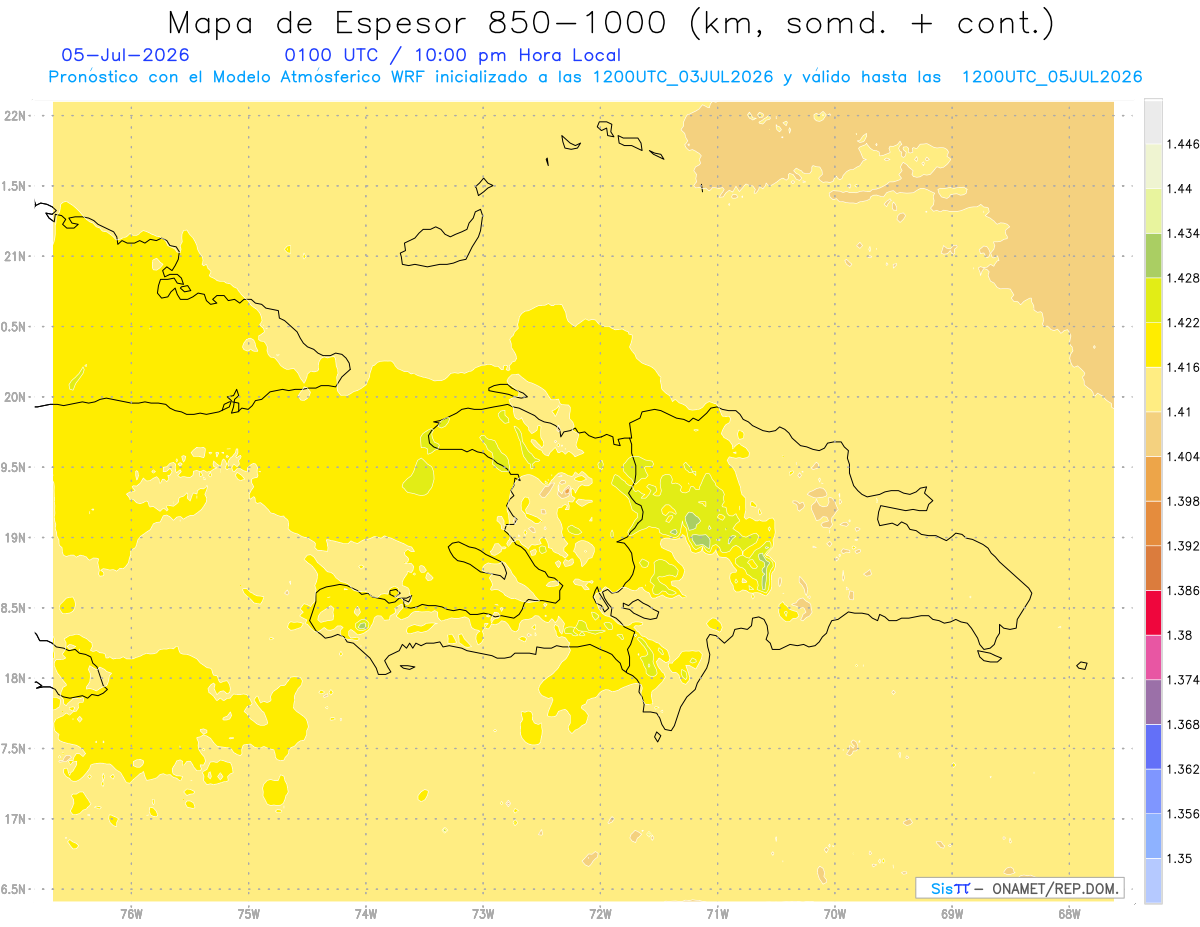
Task: Click the 71W longitude label
Action: coord(718,913)
